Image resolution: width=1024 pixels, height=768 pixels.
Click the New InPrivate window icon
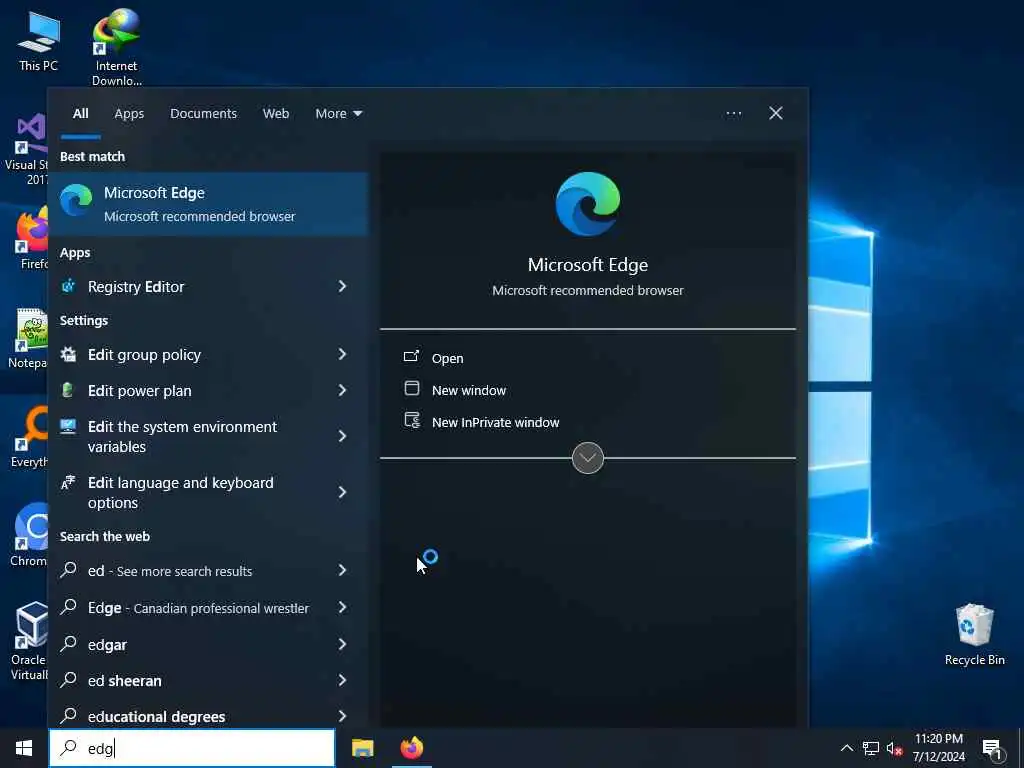(412, 421)
